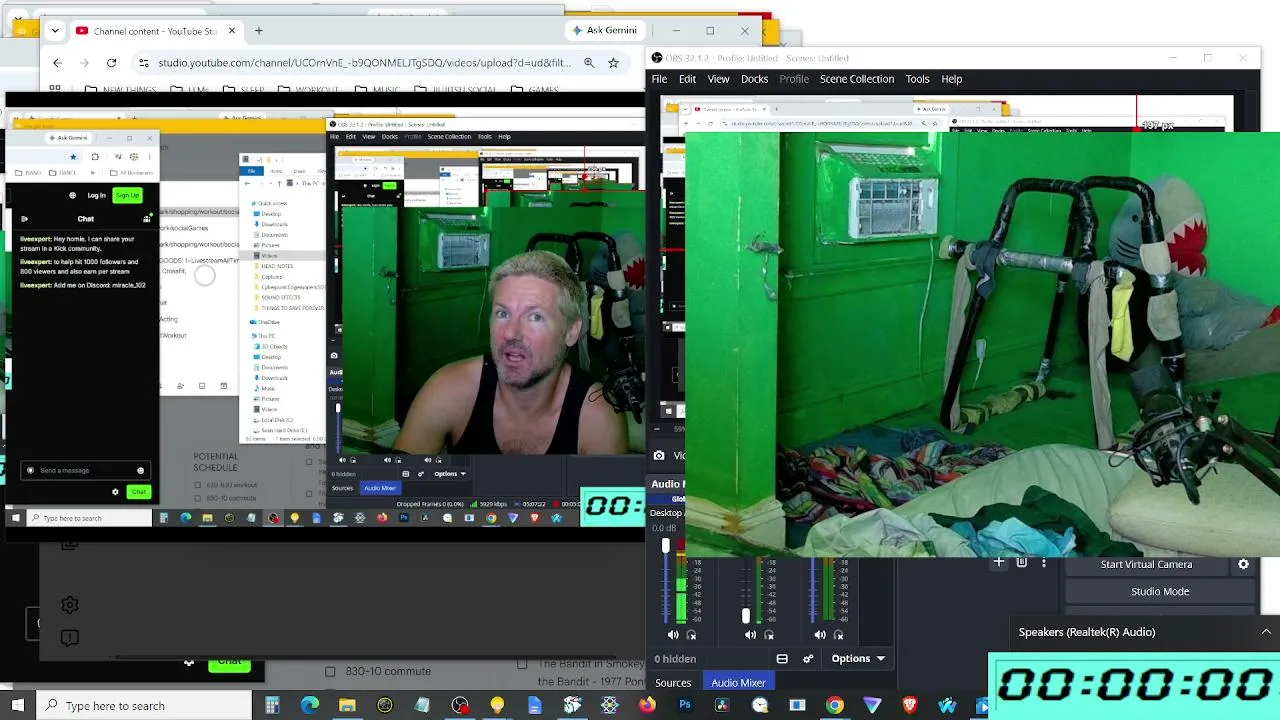Open the Profile menu in OBS
Image resolution: width=1280 pixels, height=720 pixels.
tap(794, 79)
